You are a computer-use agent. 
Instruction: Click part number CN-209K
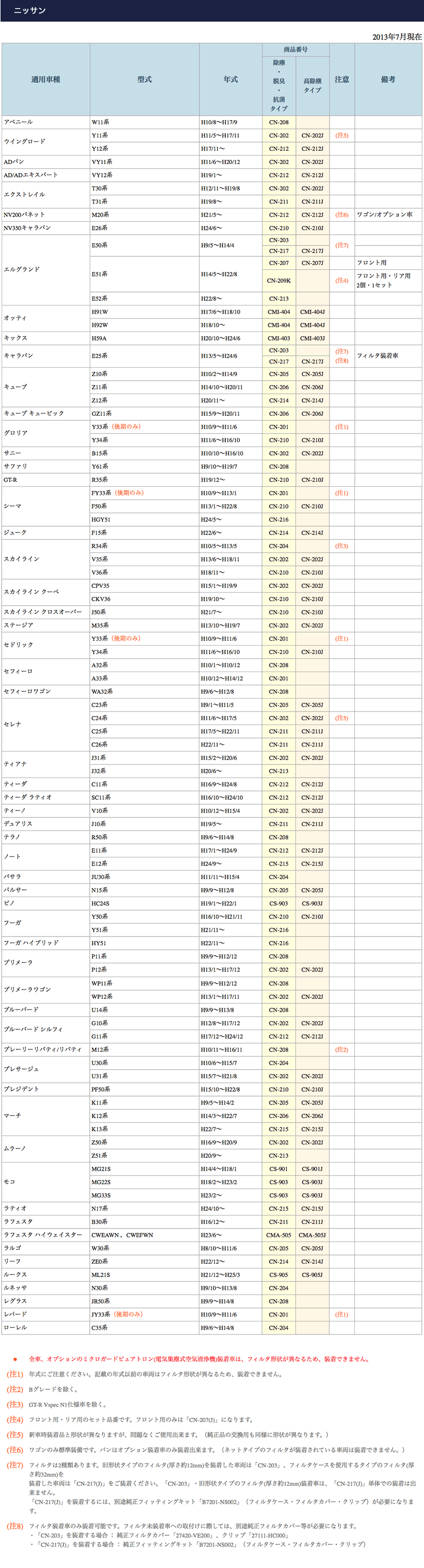(x=279, y=281)
